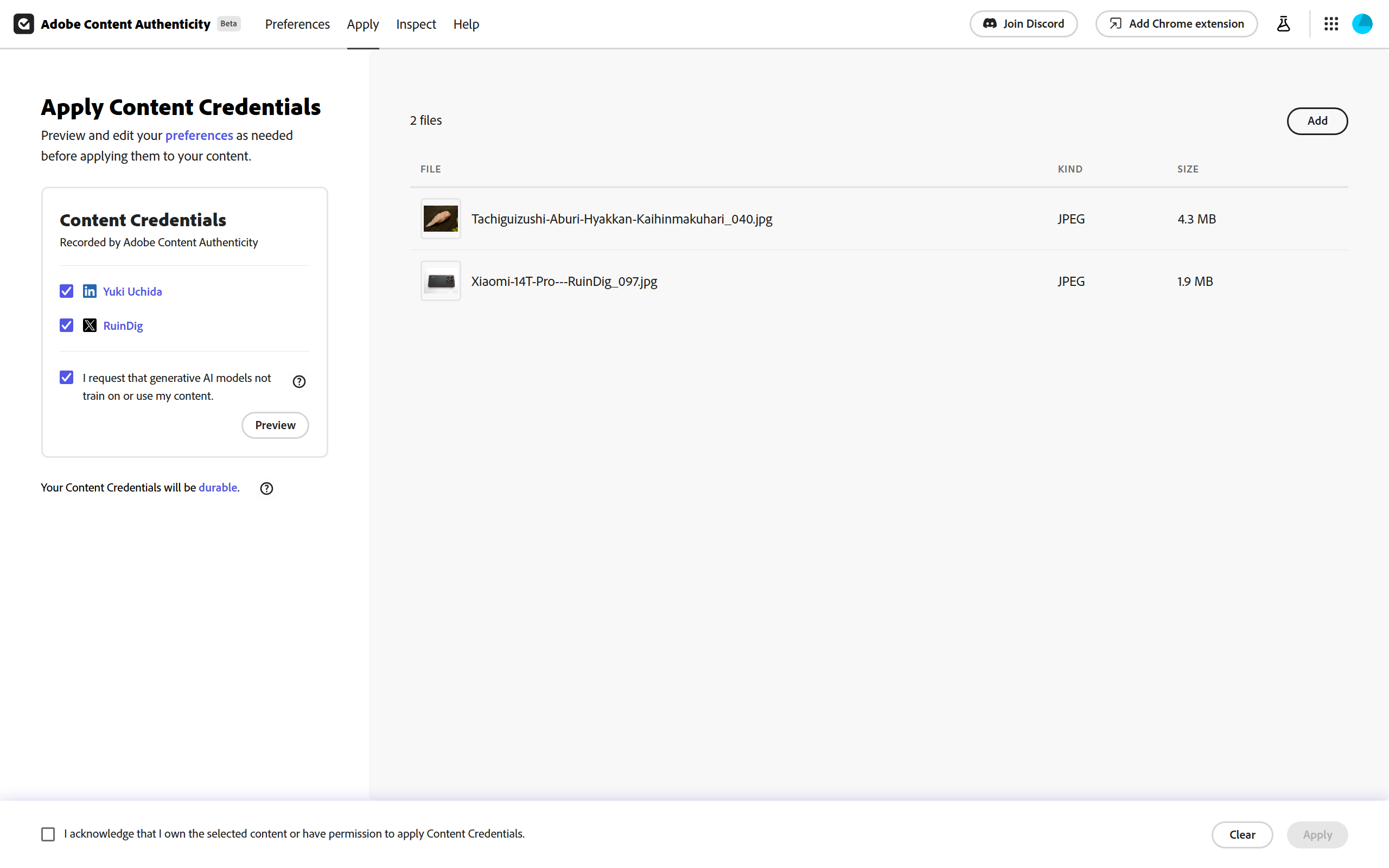The height and width of the screenshot is (868, 1389).
Task: Click the FILE column header
Action: point(430,169)
